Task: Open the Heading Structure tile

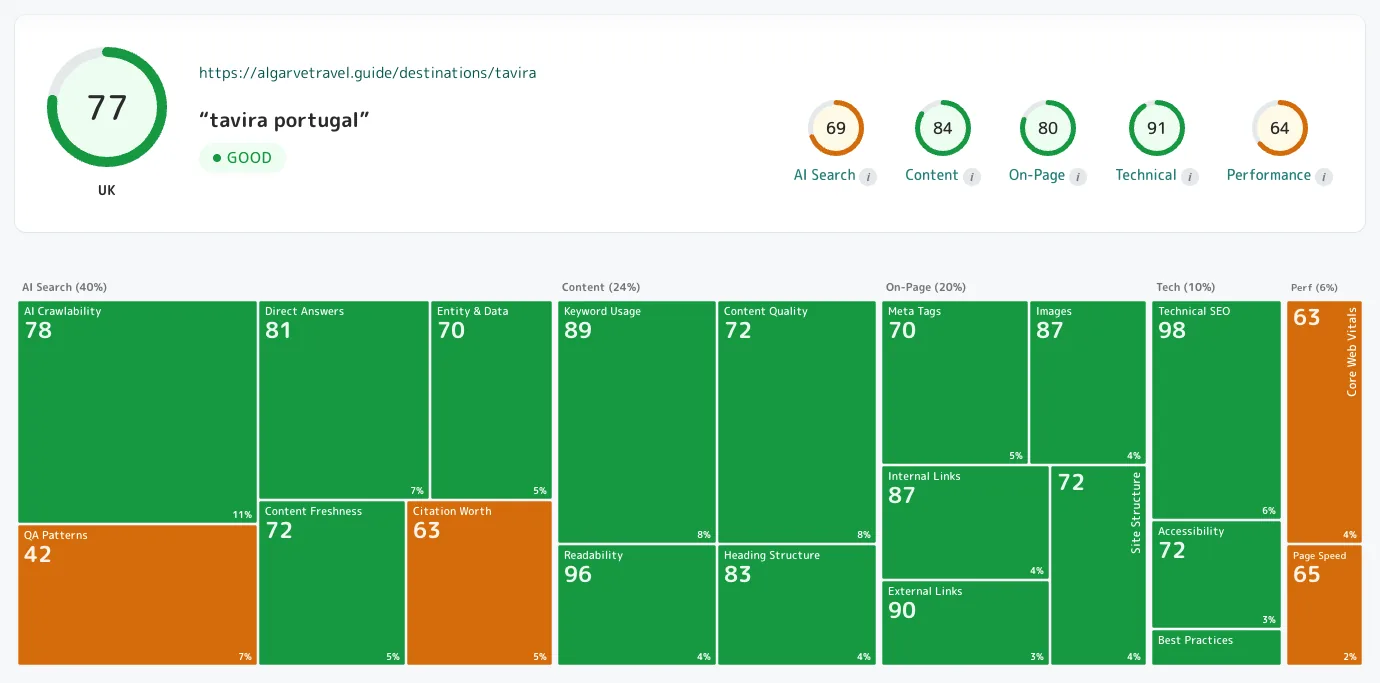Action: [797, 605]
